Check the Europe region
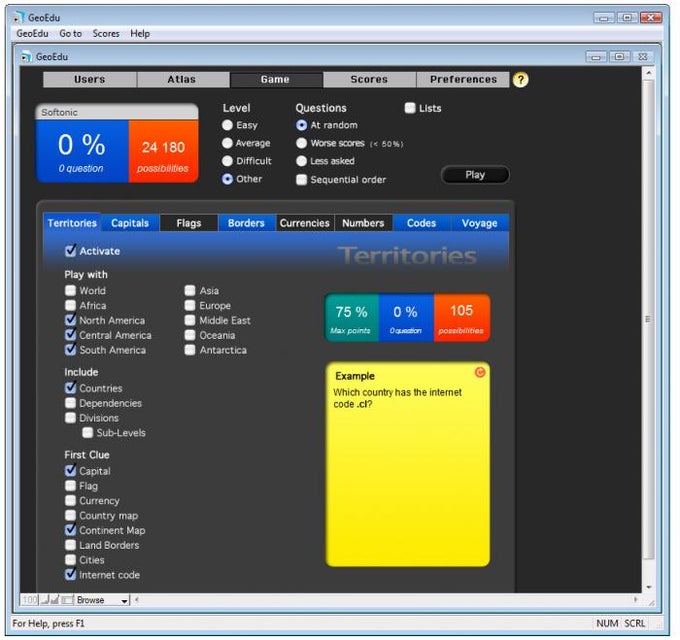 (190, 305)
